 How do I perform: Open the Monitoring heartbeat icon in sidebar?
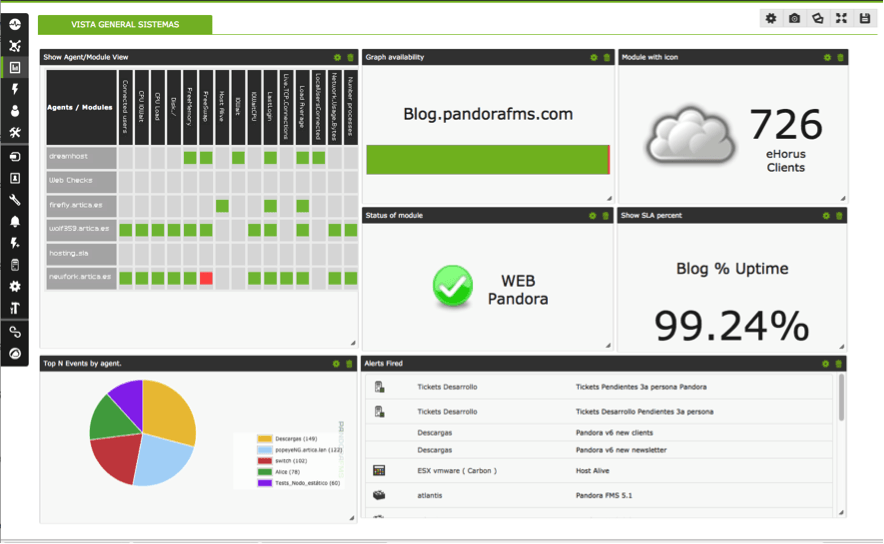point(15,24)
